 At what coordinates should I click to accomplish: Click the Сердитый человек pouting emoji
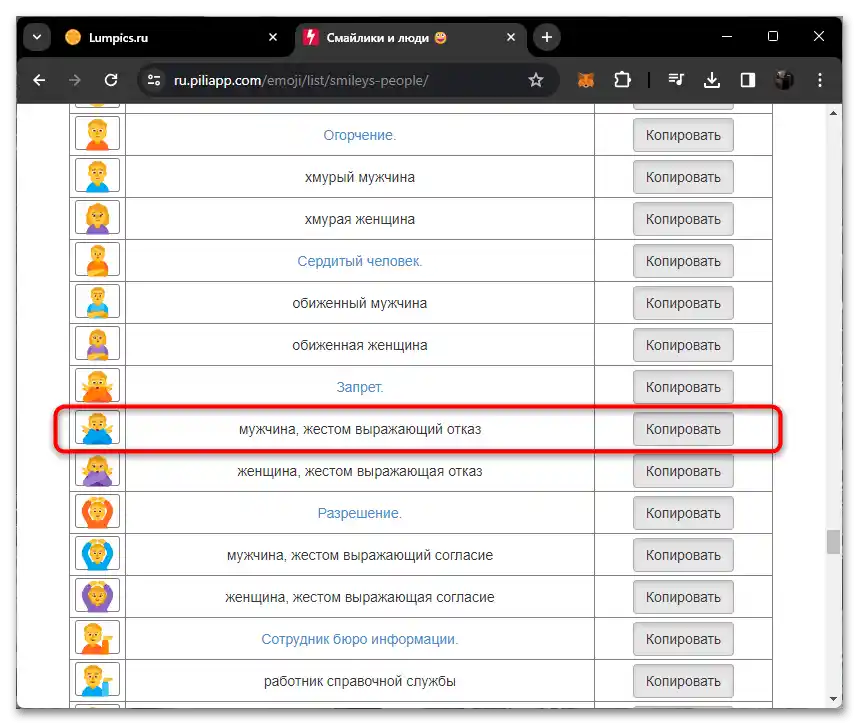[x=98, y=260]
